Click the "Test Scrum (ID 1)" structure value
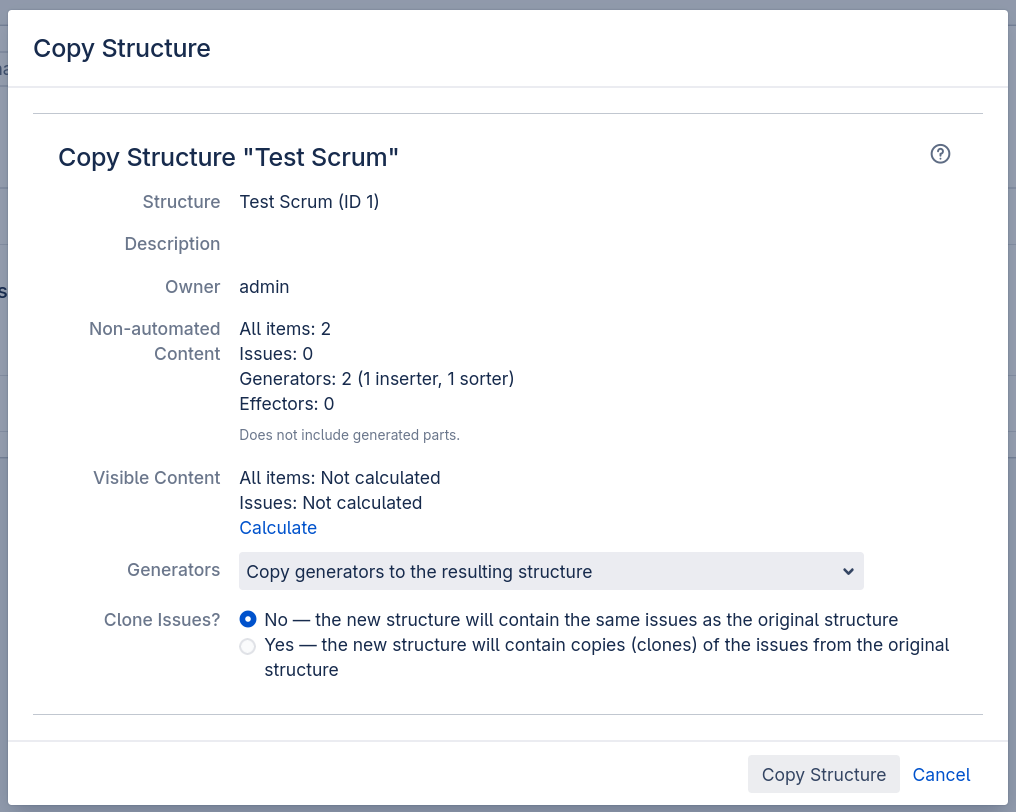Screen dimensions: 1016x812 point(309,202)
